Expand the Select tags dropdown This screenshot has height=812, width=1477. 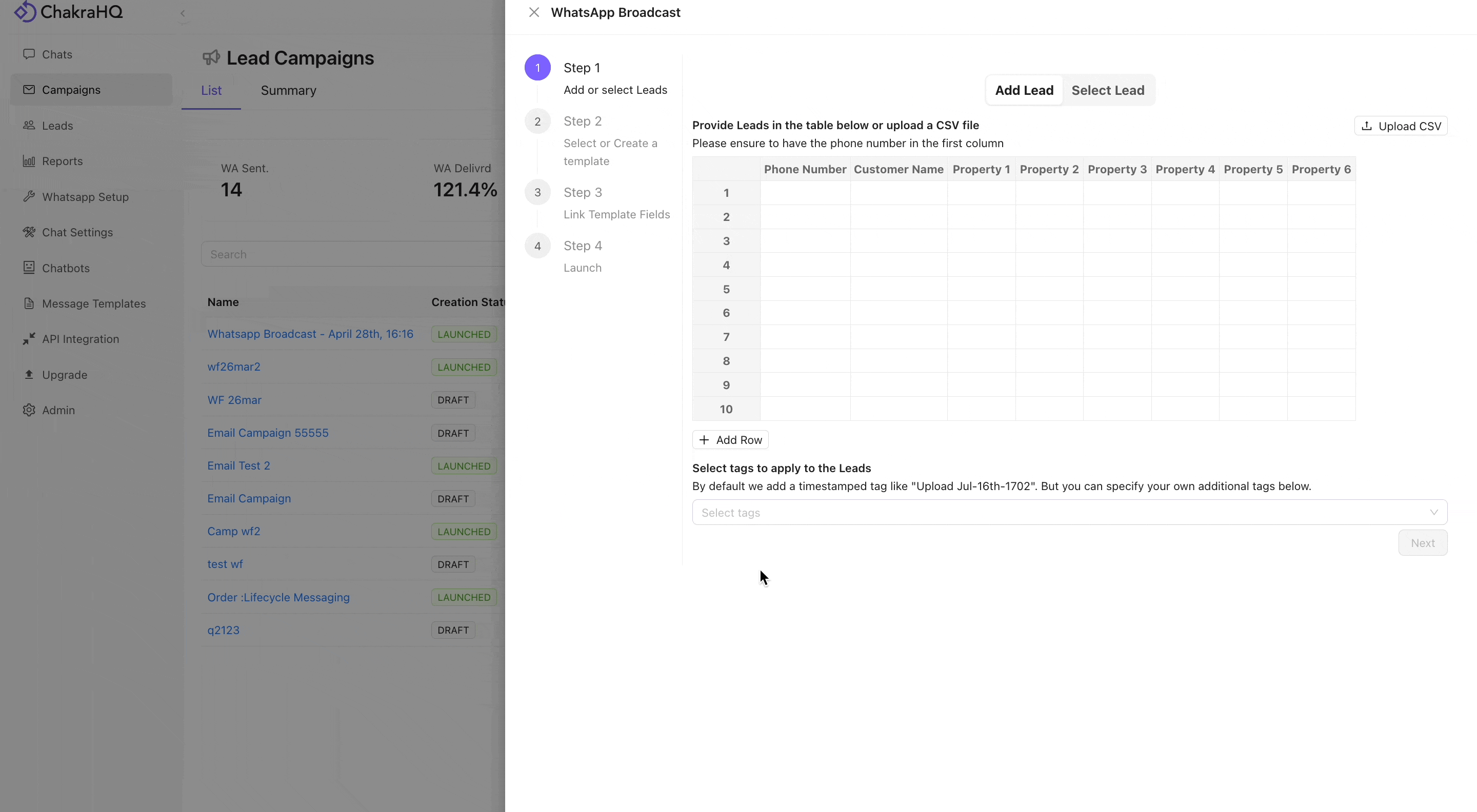(1069, 512)
